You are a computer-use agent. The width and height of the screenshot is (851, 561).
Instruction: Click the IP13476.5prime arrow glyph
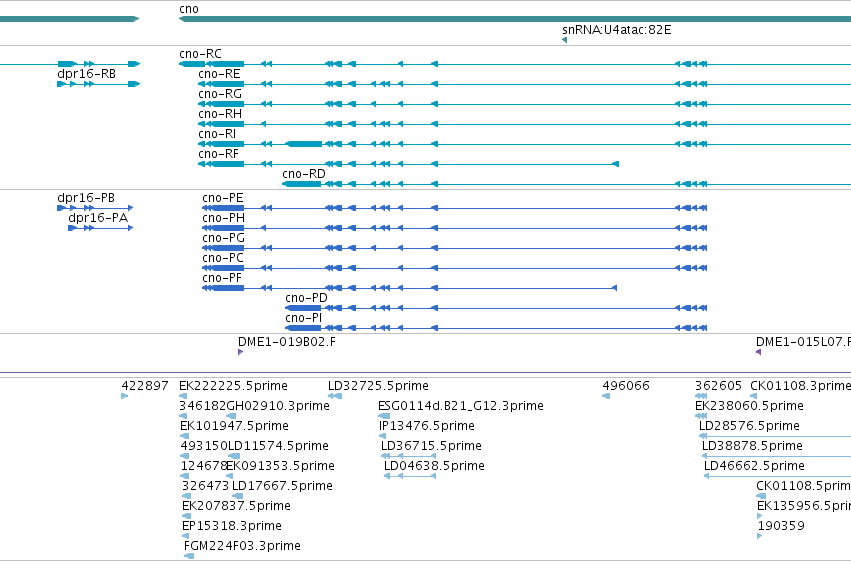click(x=383, y=436)
